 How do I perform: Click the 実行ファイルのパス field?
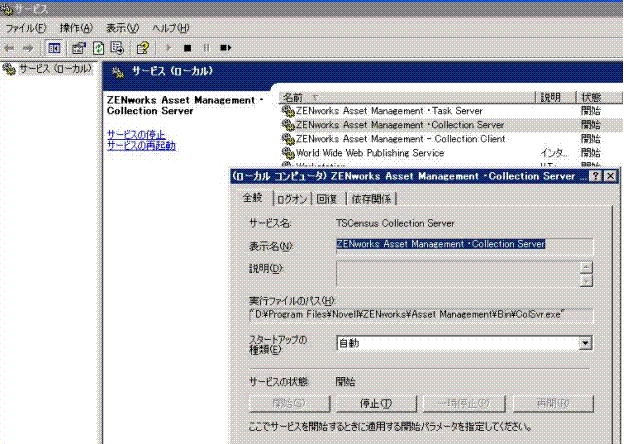click(x=421, y=315)
